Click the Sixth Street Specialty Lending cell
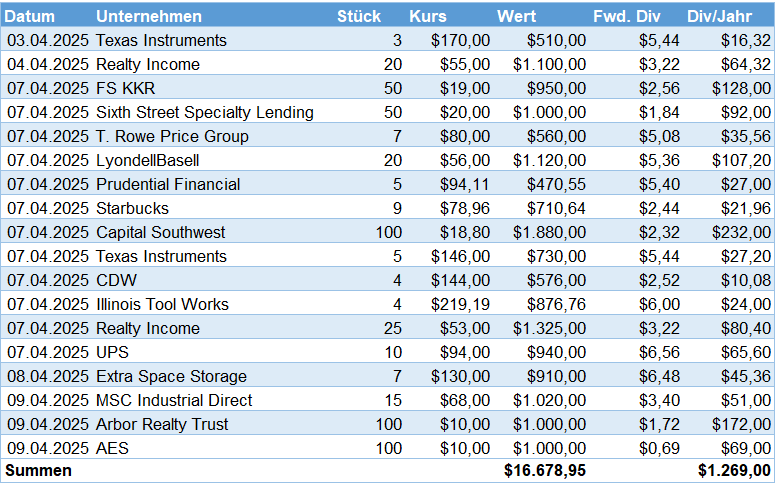This screenshot has height=486, width=779. coord(205,112)
